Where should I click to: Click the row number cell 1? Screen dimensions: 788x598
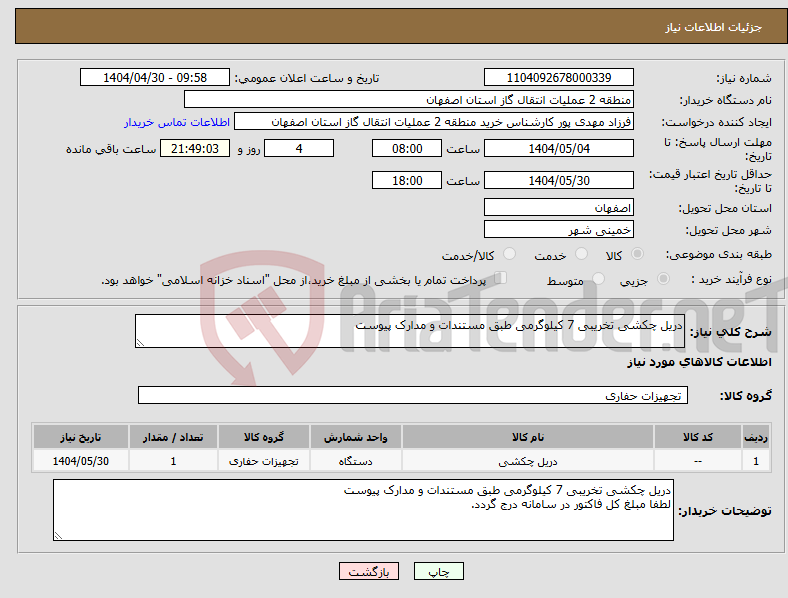pos(755,461)
